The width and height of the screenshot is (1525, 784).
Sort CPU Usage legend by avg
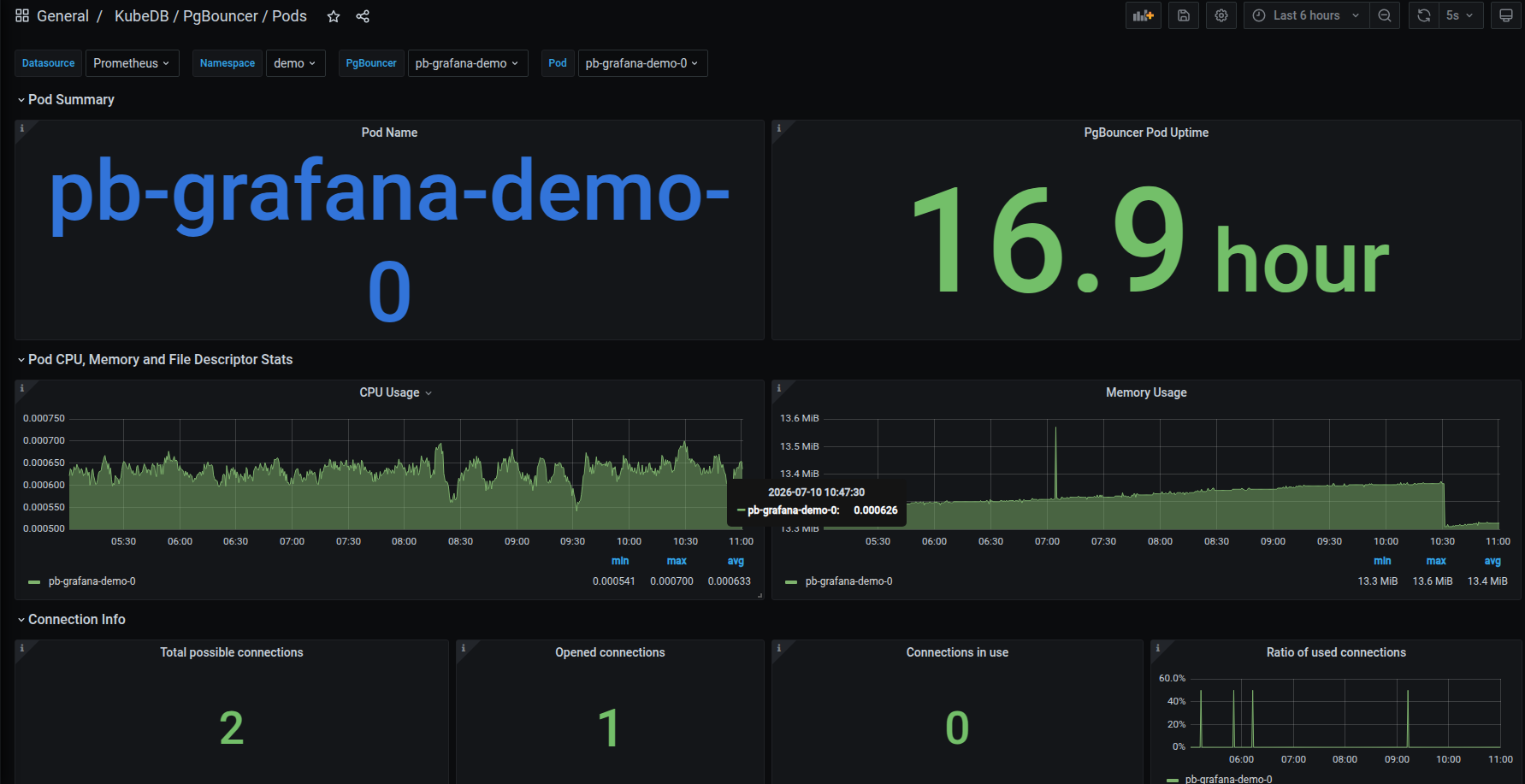coord(736,561)
